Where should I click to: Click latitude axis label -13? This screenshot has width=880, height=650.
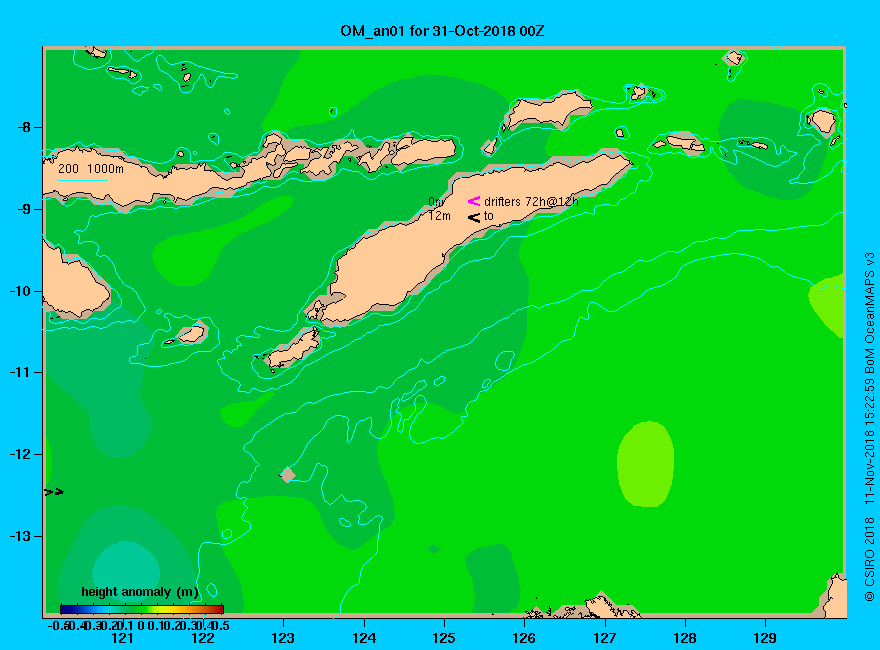21,536
